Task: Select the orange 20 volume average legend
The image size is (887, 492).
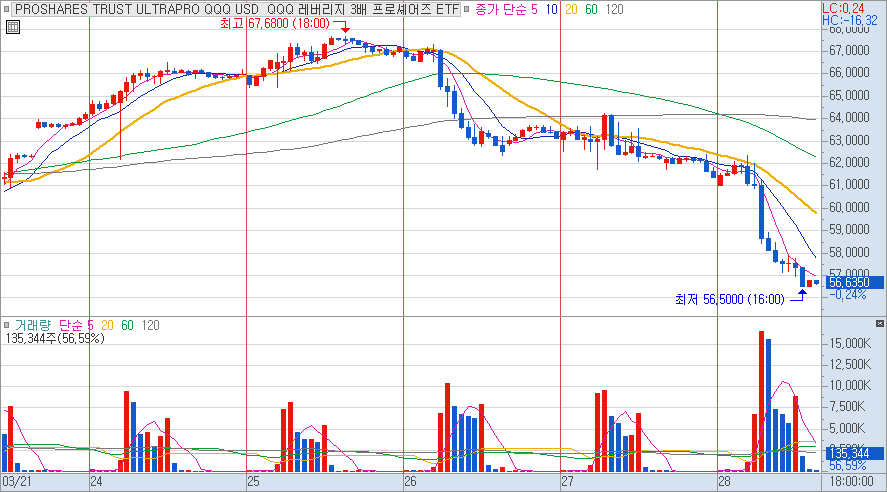Action: (x=107, y=325)
